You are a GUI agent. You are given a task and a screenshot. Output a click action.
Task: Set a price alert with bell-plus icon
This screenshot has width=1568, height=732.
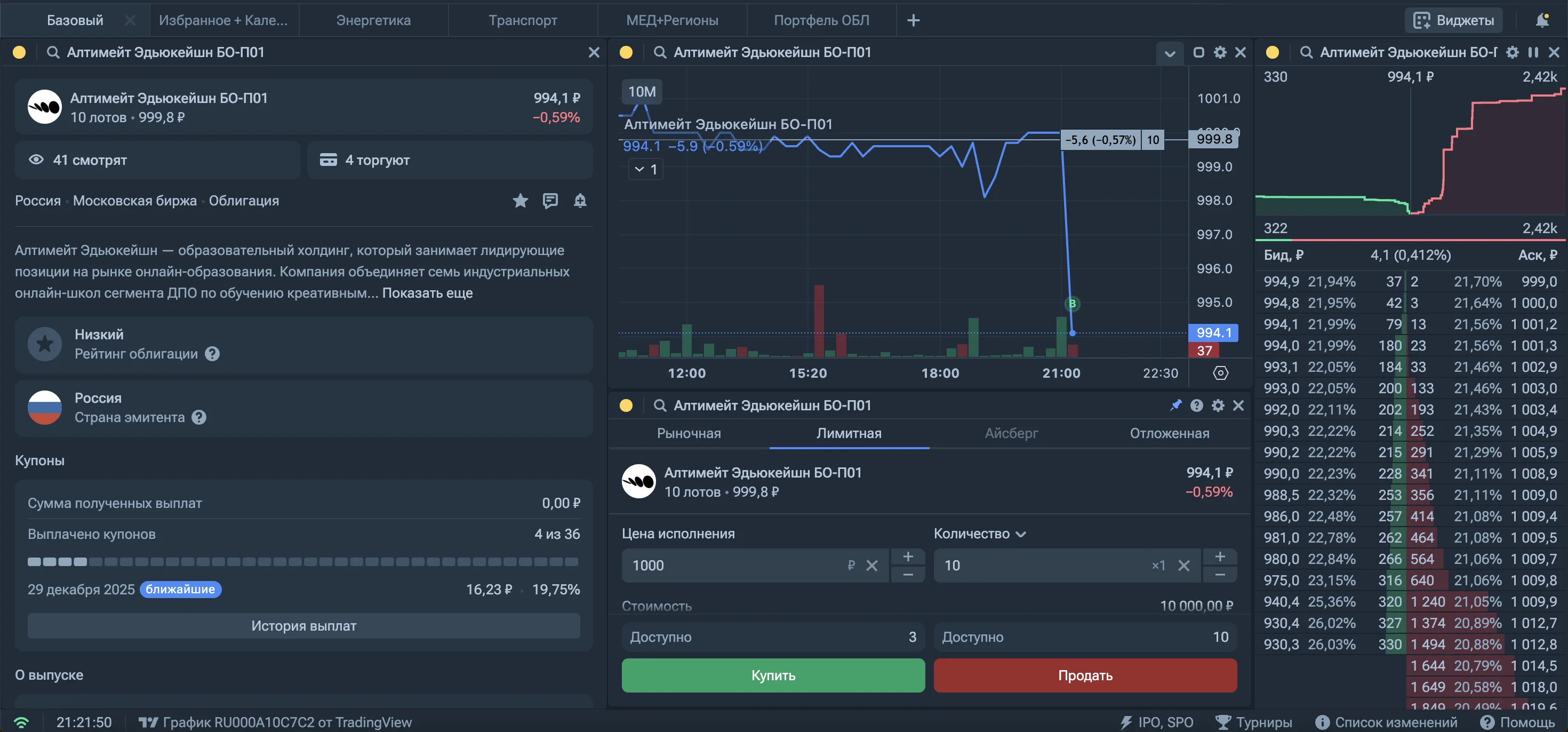click(580, 201)
